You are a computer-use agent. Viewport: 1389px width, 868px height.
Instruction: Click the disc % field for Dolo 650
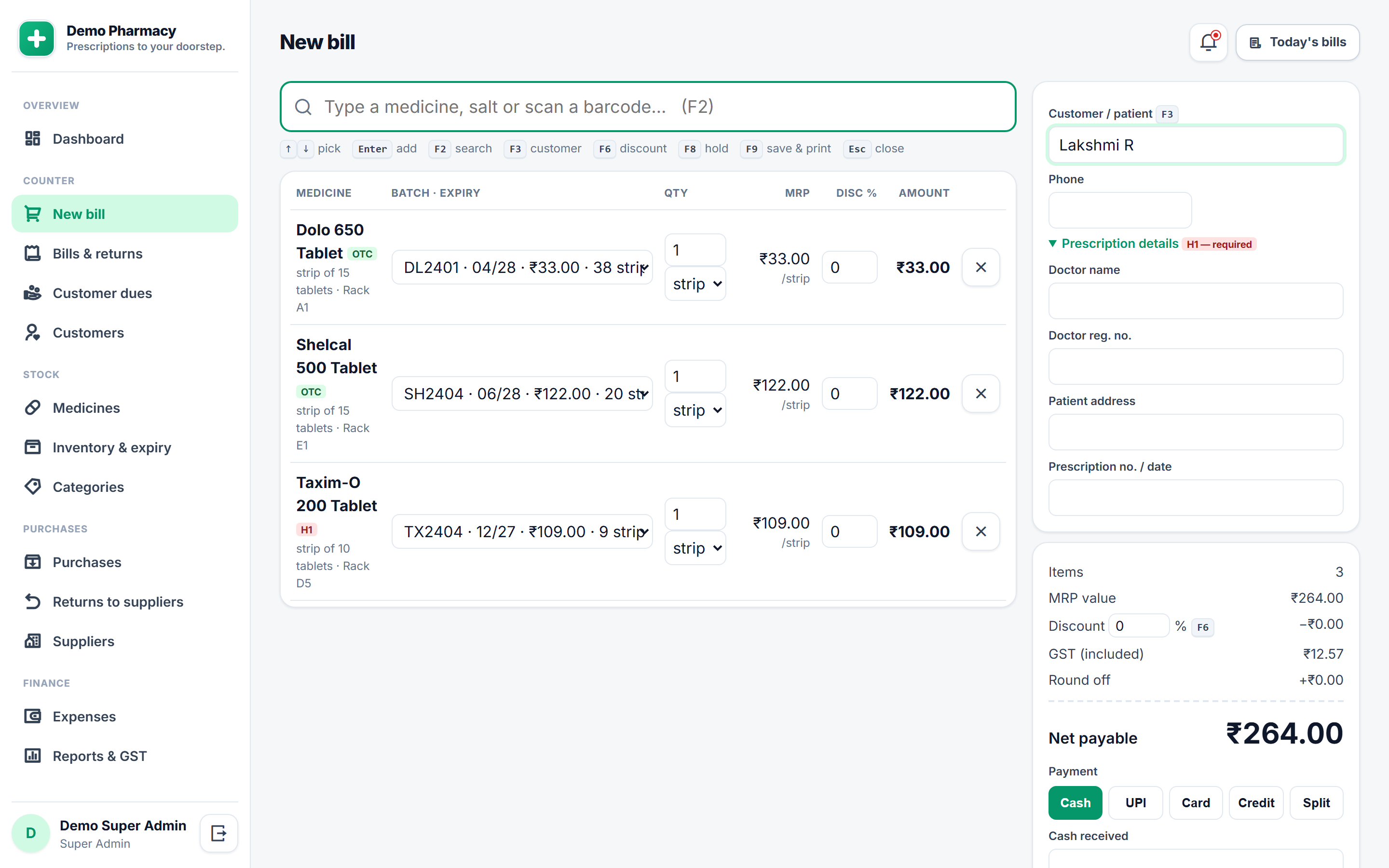[849, 267]
